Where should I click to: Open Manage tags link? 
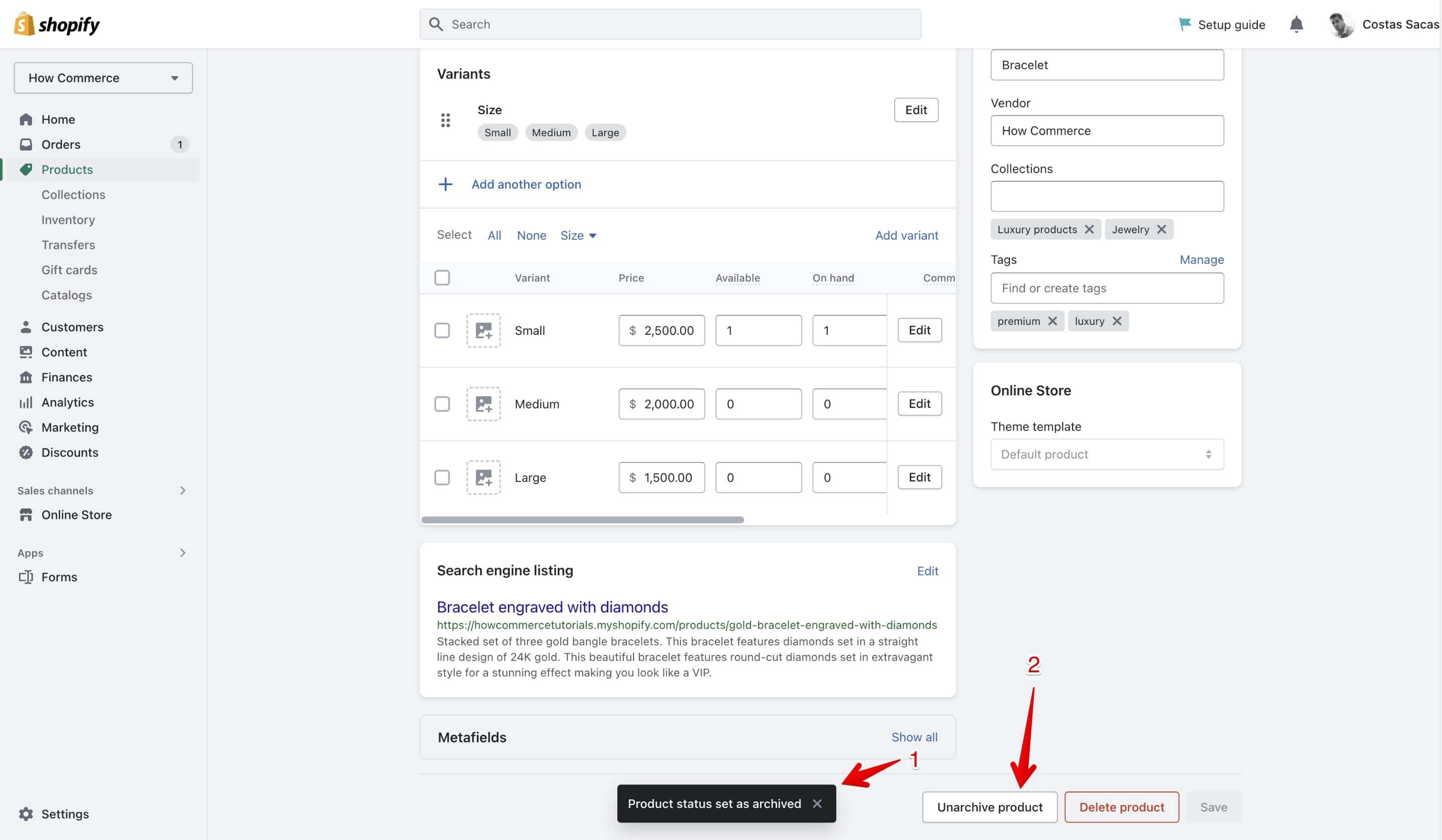[x=1201, y=260]
